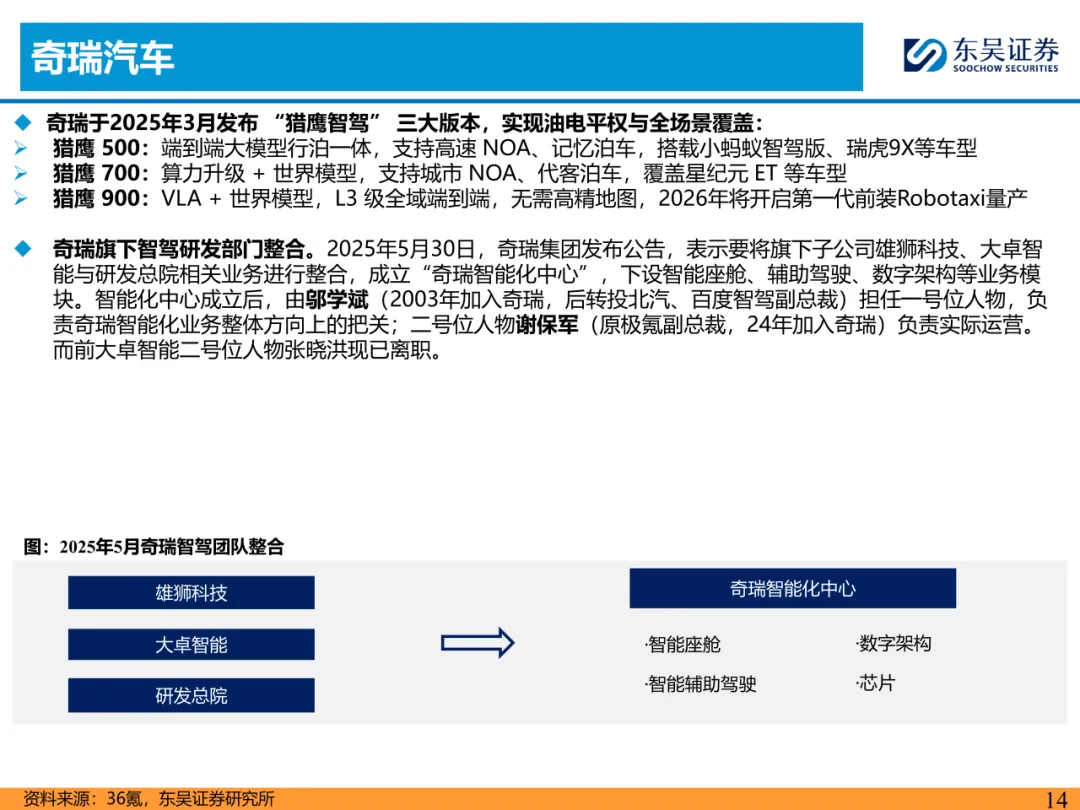Screen dimensions: 1080x810
Task: Click diamond bullet before 奇瑞旗下智驾研发部门整合
Action: (x=23, y=249)
